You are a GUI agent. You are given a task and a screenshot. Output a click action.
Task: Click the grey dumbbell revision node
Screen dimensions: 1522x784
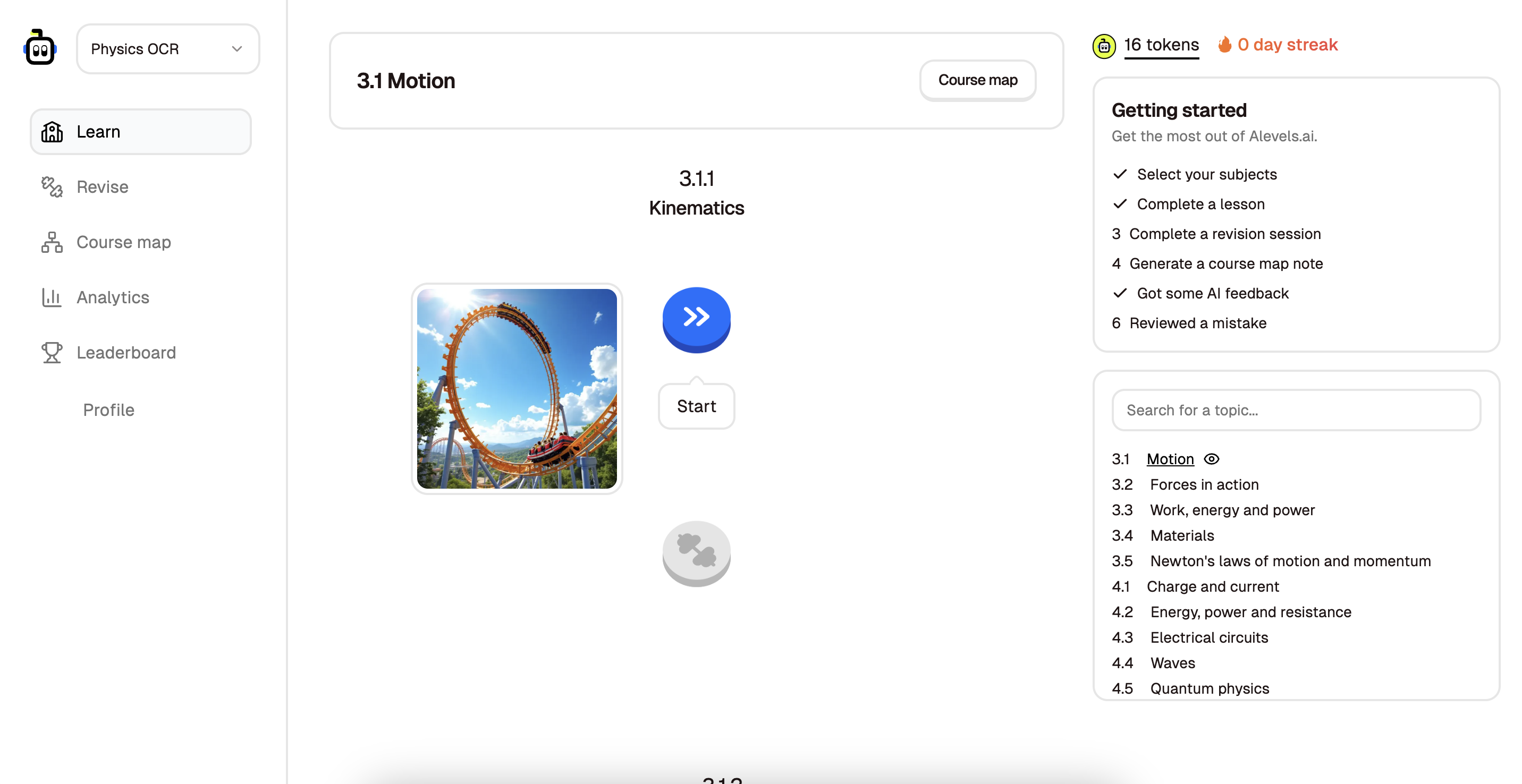(696, 551)
